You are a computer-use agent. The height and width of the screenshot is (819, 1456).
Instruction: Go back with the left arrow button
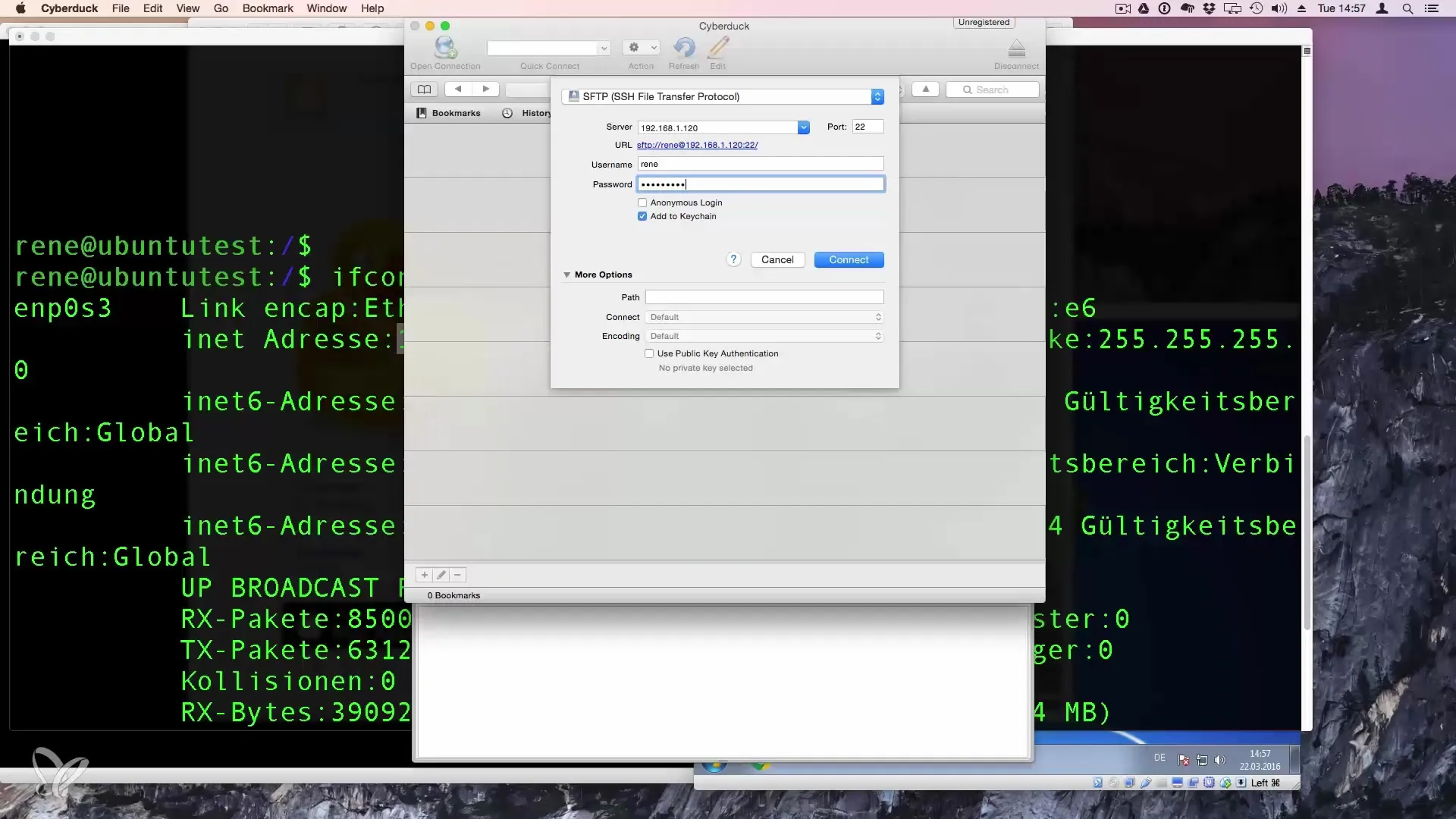(458, 89)
